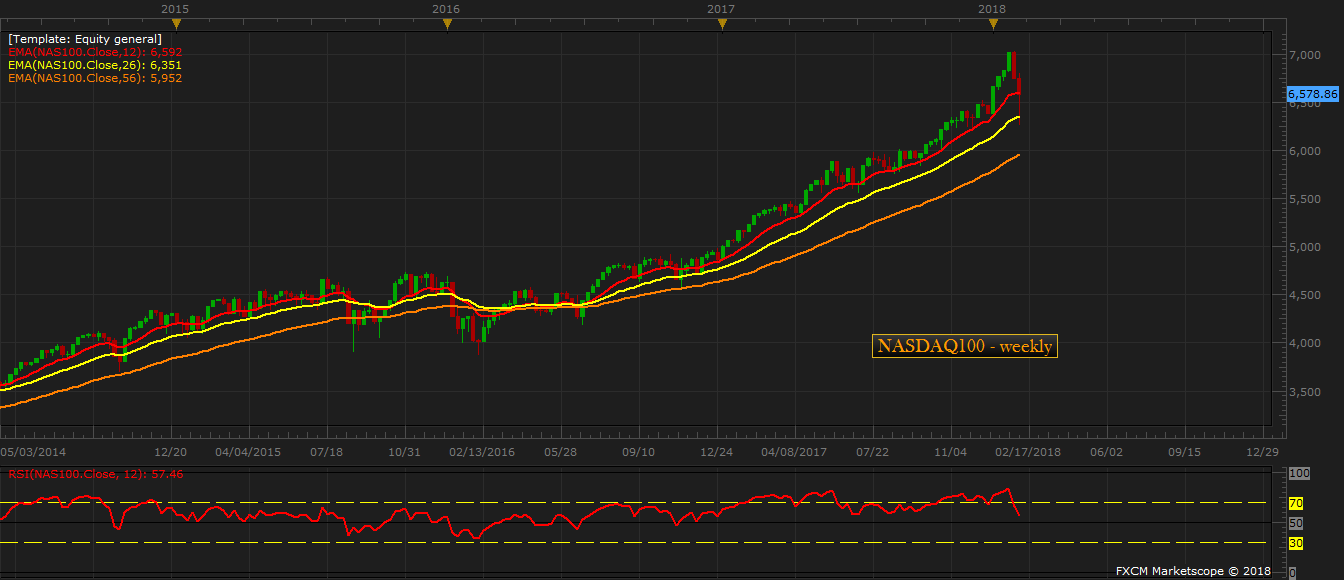Click the RSI 70 level label

1296,503
